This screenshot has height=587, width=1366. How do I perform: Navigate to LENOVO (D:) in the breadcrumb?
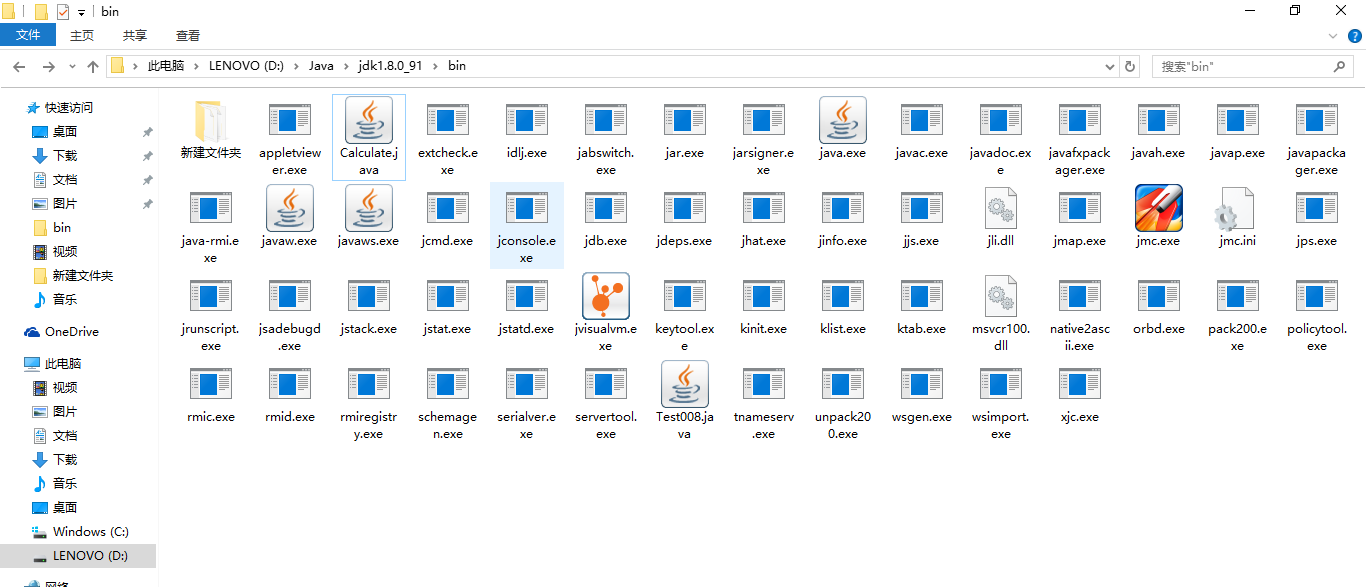coord(246,66)
